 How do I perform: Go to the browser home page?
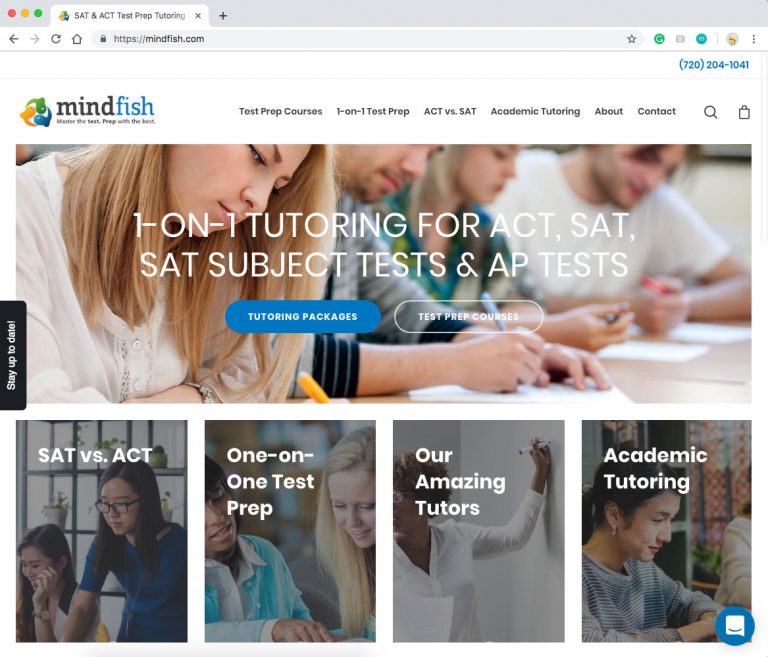pyautogui.click(x=77, y=39)
